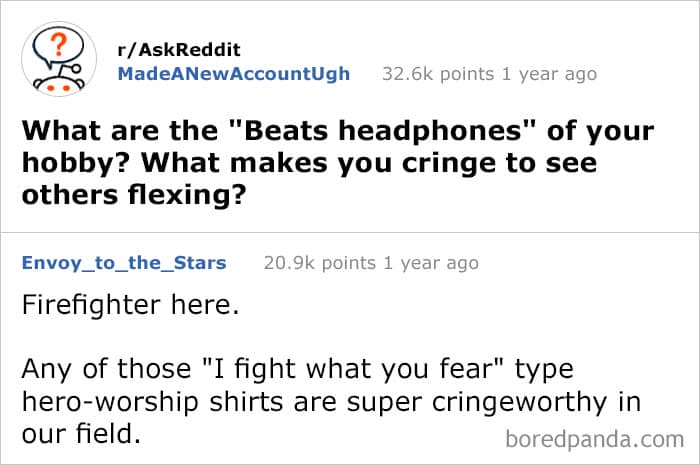Open MadeANewAccountUgh's user profile
Screen dimensions: 700x465
[234, 74]
